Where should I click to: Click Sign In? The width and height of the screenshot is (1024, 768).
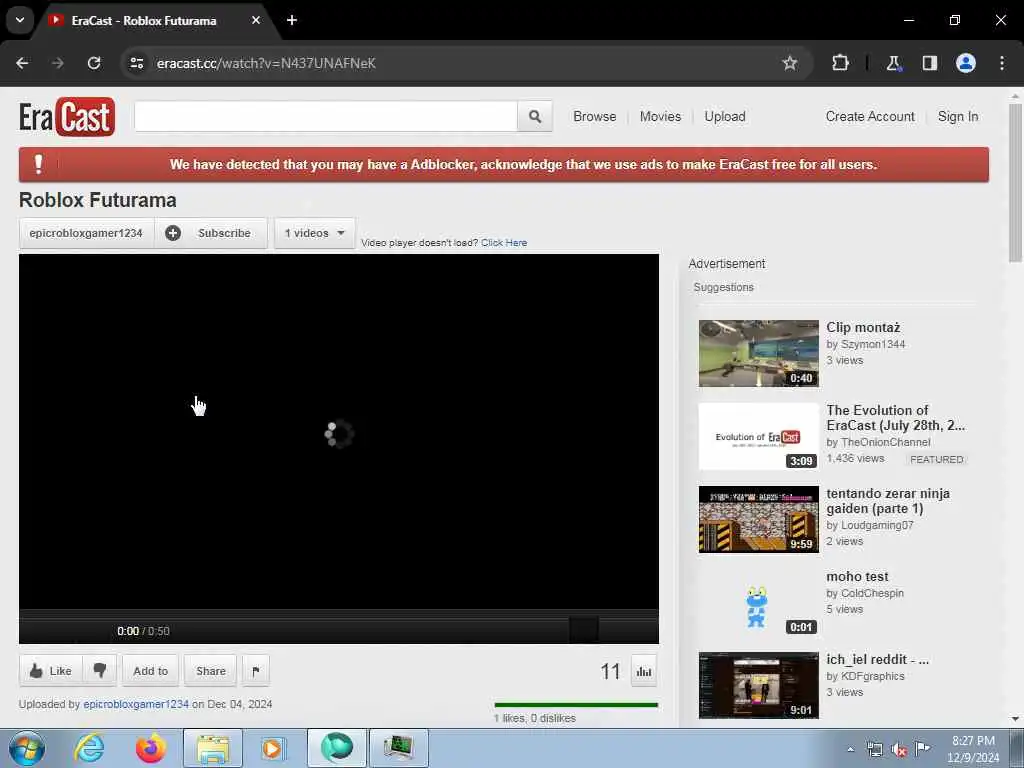[958, 116]
